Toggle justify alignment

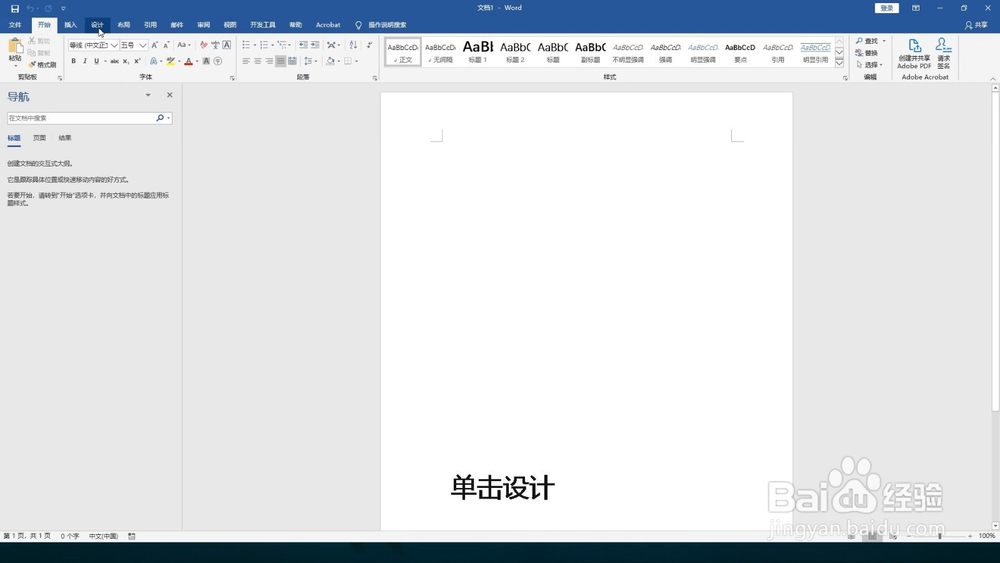tap(281, 61)
